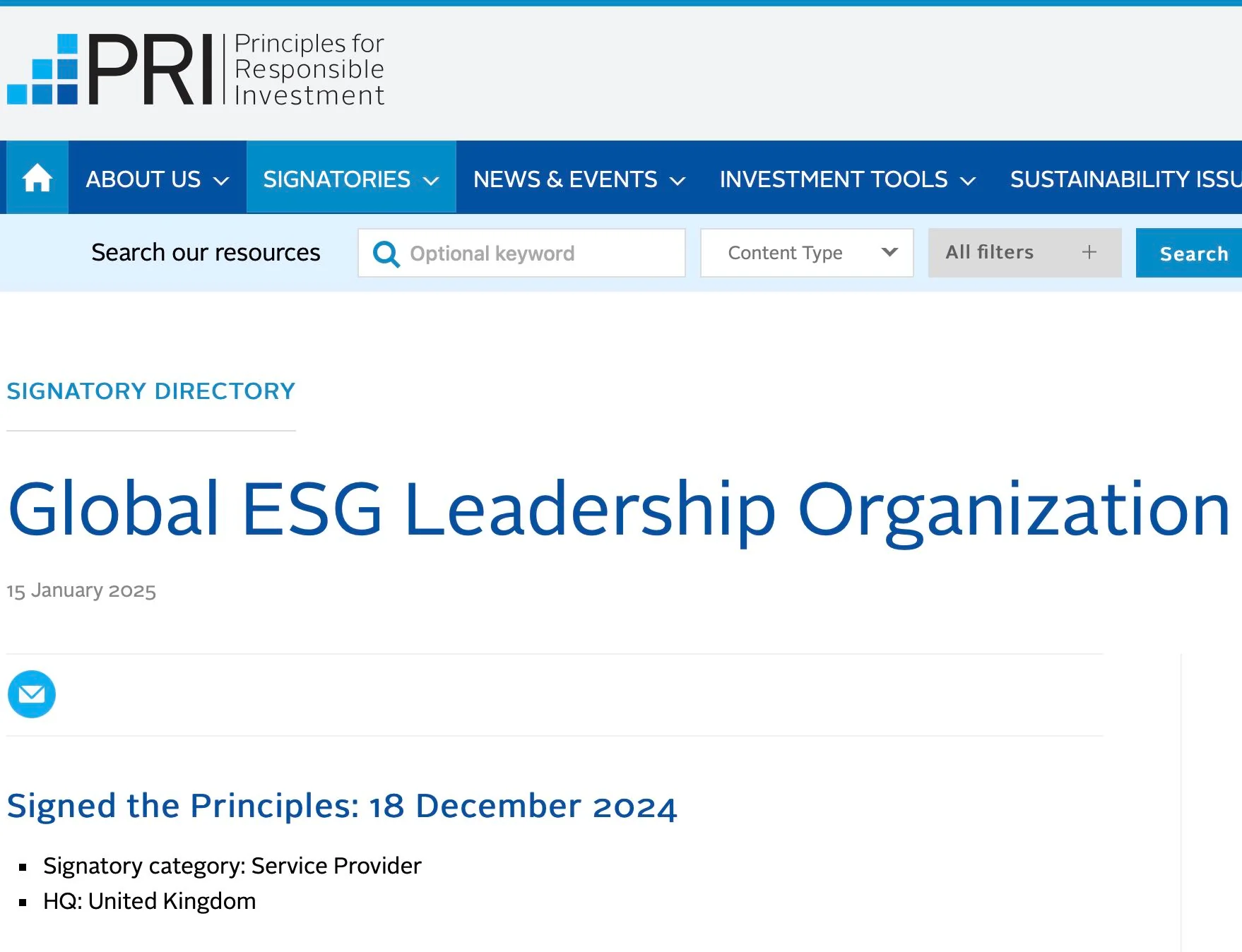
Task: Expand the News & Events chevron
Action: [x=678, y=181]
